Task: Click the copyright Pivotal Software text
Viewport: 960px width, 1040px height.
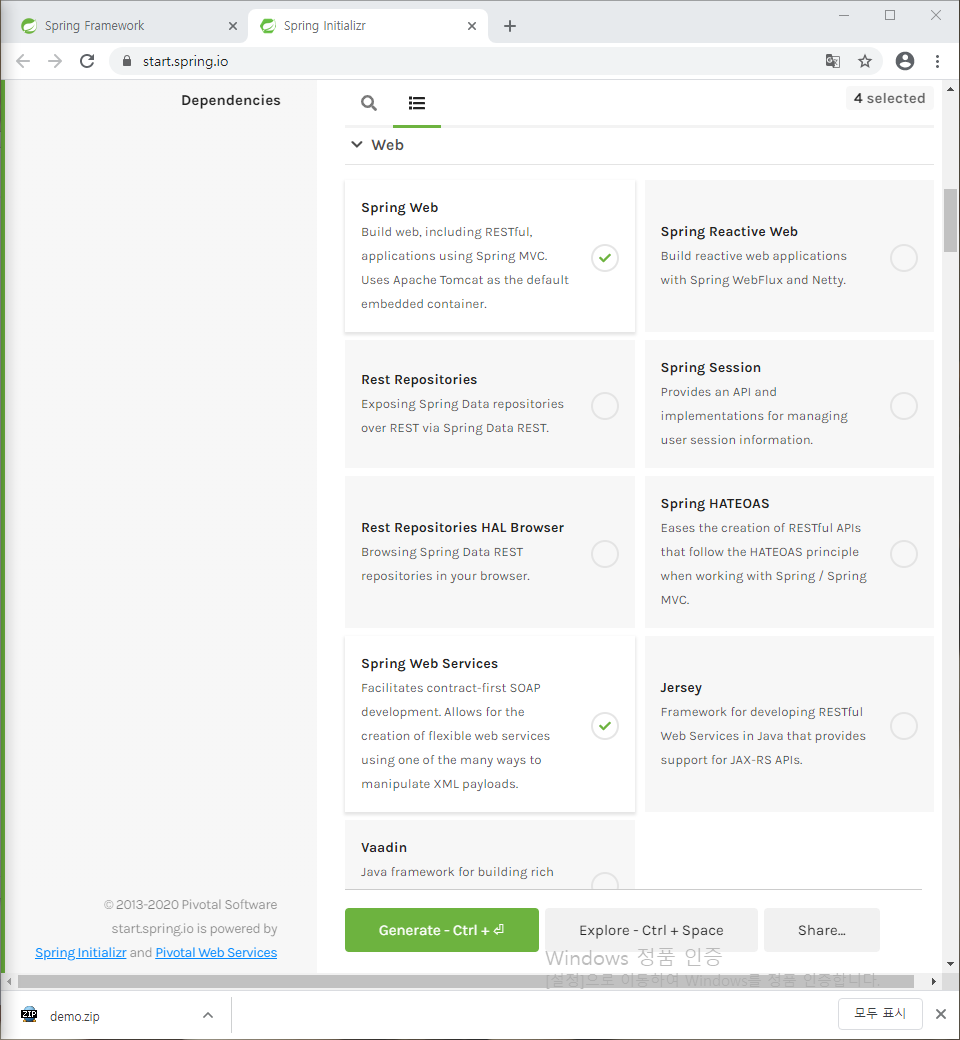Action: [x=190, y=905]
